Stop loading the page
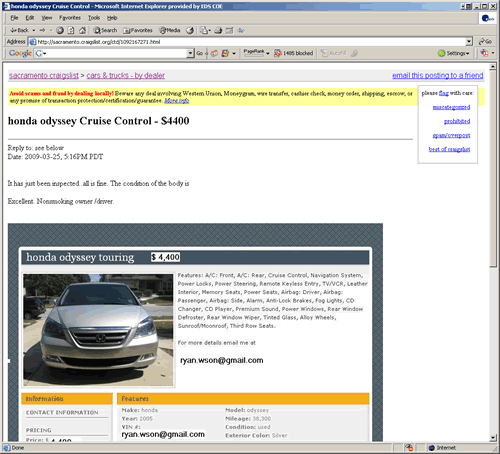The width and height of the screenshot is (500, 454). [x=60, y=30]
